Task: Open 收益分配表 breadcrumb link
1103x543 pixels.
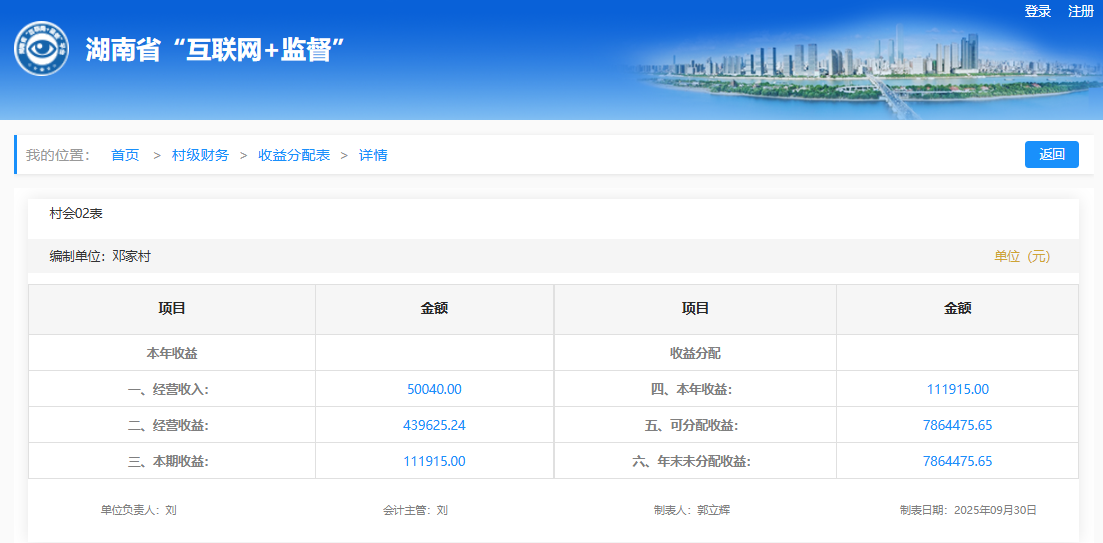Action: [294, 155]
